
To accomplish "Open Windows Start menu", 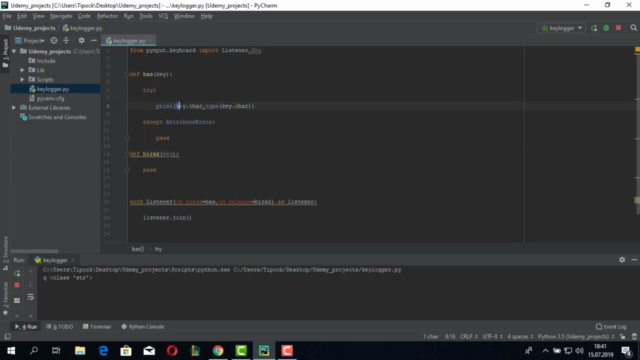I will tap(11, 351).
